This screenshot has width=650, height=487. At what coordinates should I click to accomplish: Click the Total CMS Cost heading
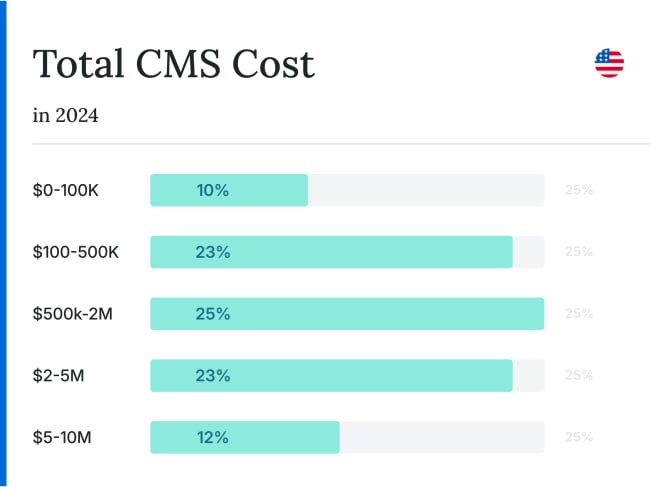174,63
